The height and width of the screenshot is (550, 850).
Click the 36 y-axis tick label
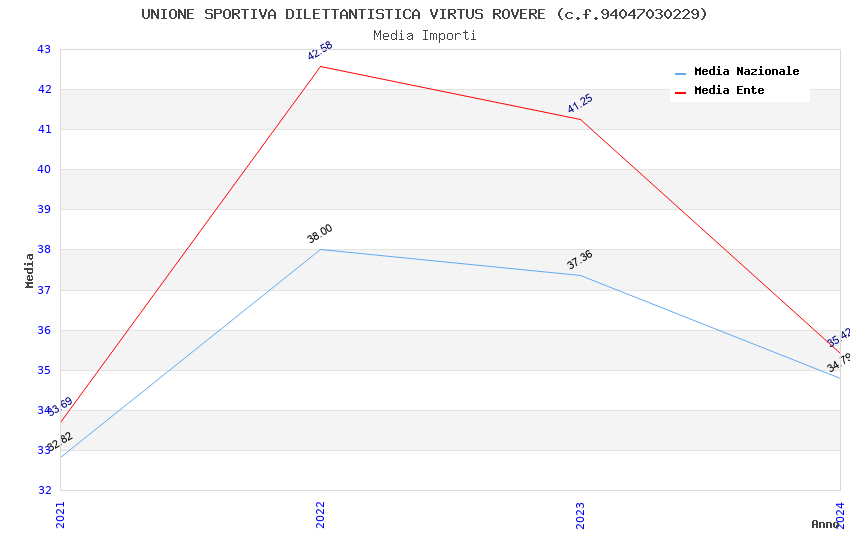[44, 330]
